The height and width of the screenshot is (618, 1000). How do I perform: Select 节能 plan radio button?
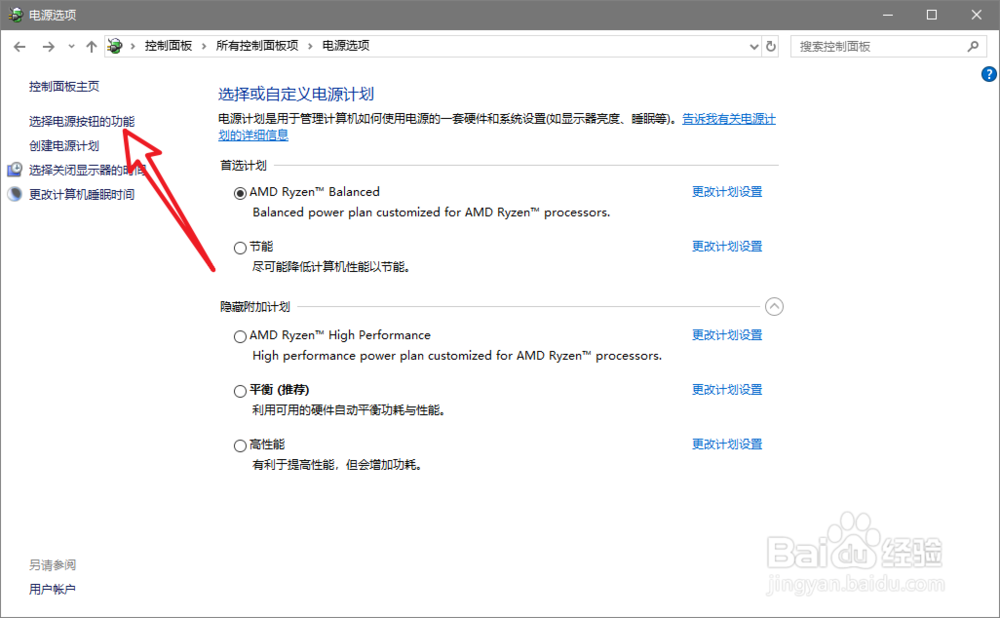click(240, 247)
